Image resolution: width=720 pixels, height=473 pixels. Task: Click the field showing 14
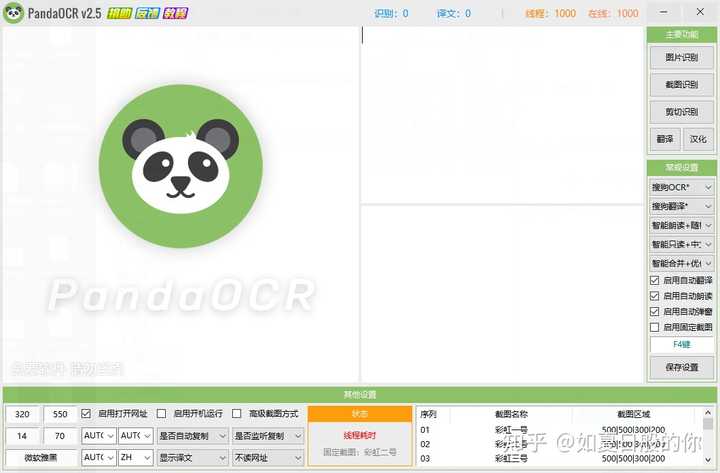[x=22, y=436]
